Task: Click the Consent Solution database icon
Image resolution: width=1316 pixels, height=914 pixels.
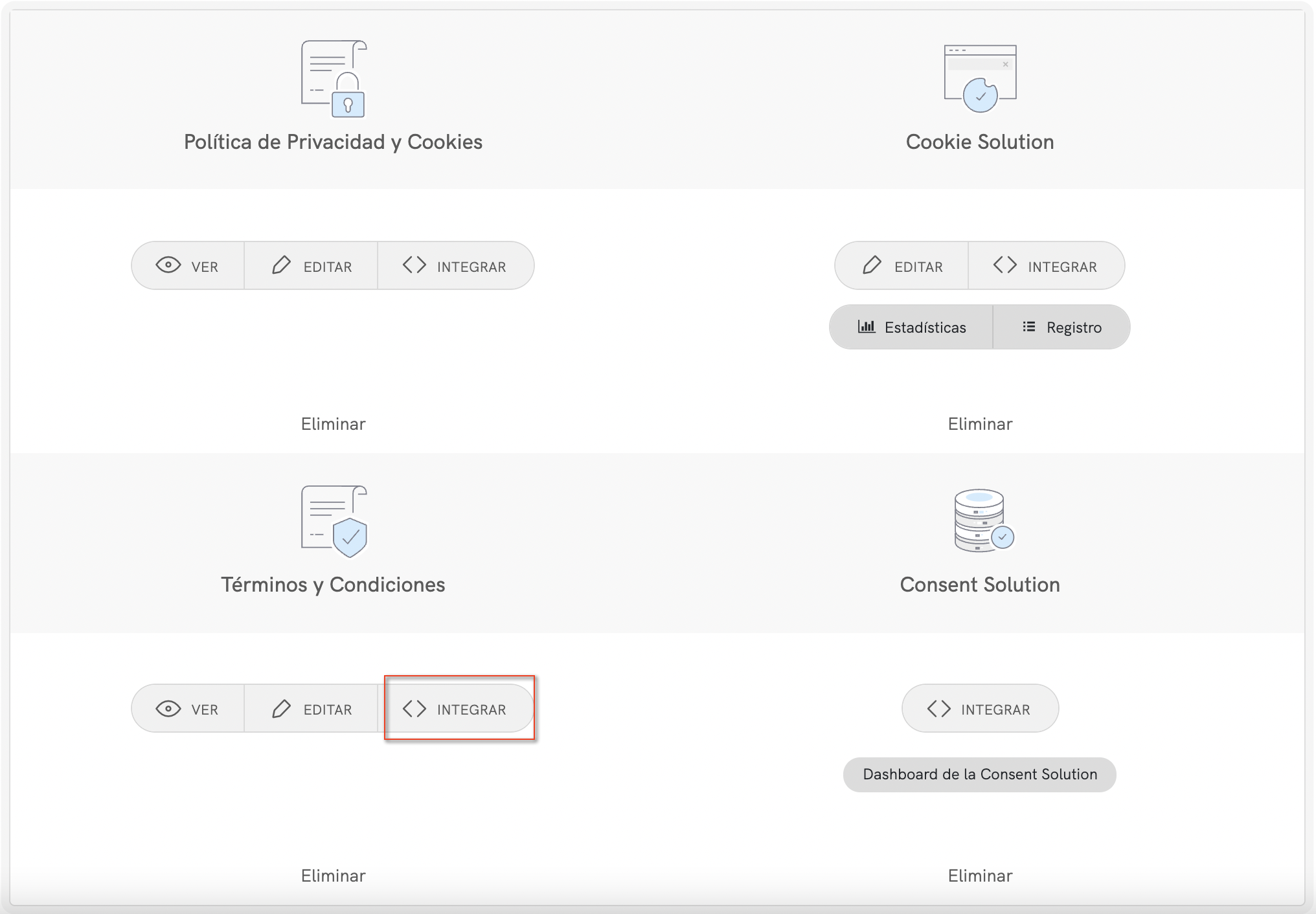Action: (x=982, y=521)
